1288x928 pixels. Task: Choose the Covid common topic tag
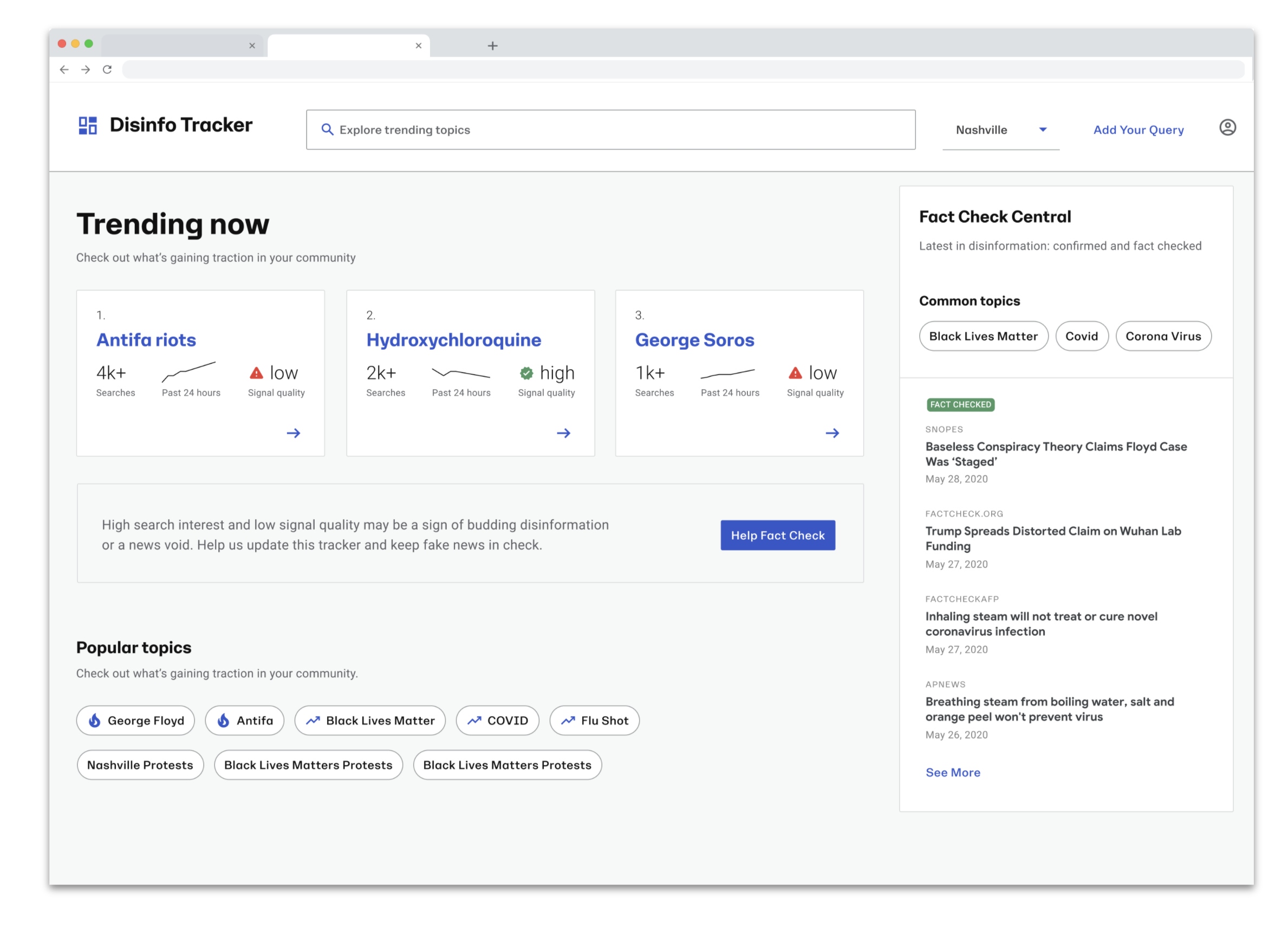pos(1081,336)
